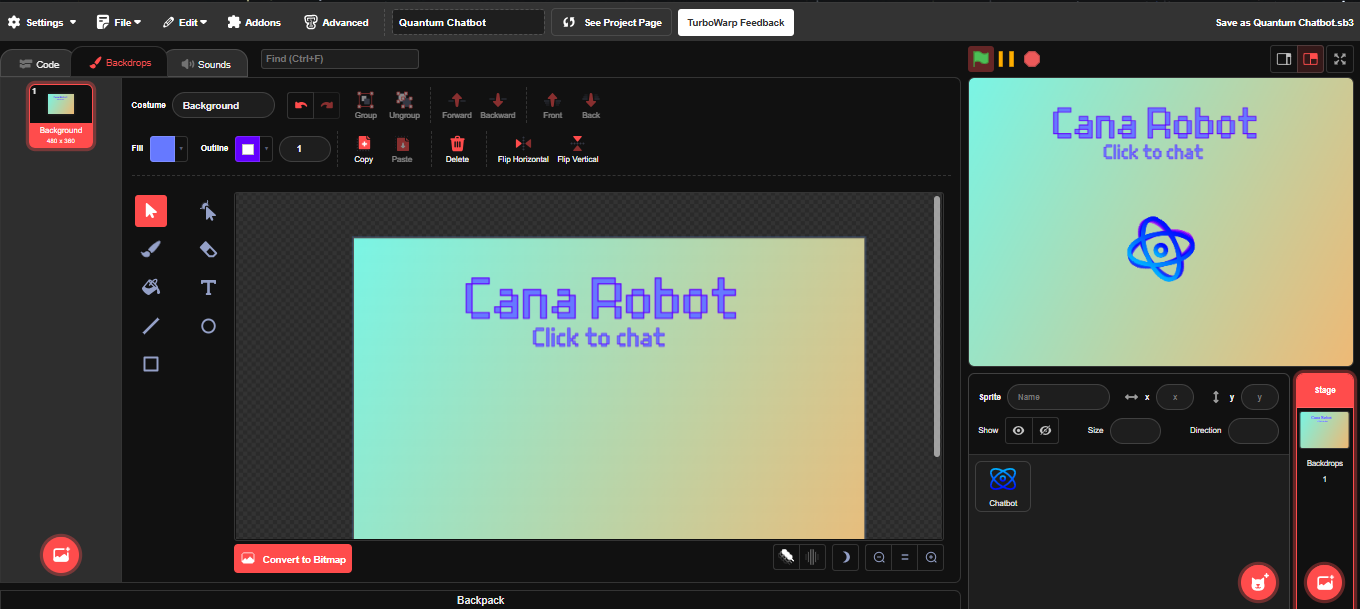Toggle the onion skin feather icon
1360x609 pixels.
[787, 557]
